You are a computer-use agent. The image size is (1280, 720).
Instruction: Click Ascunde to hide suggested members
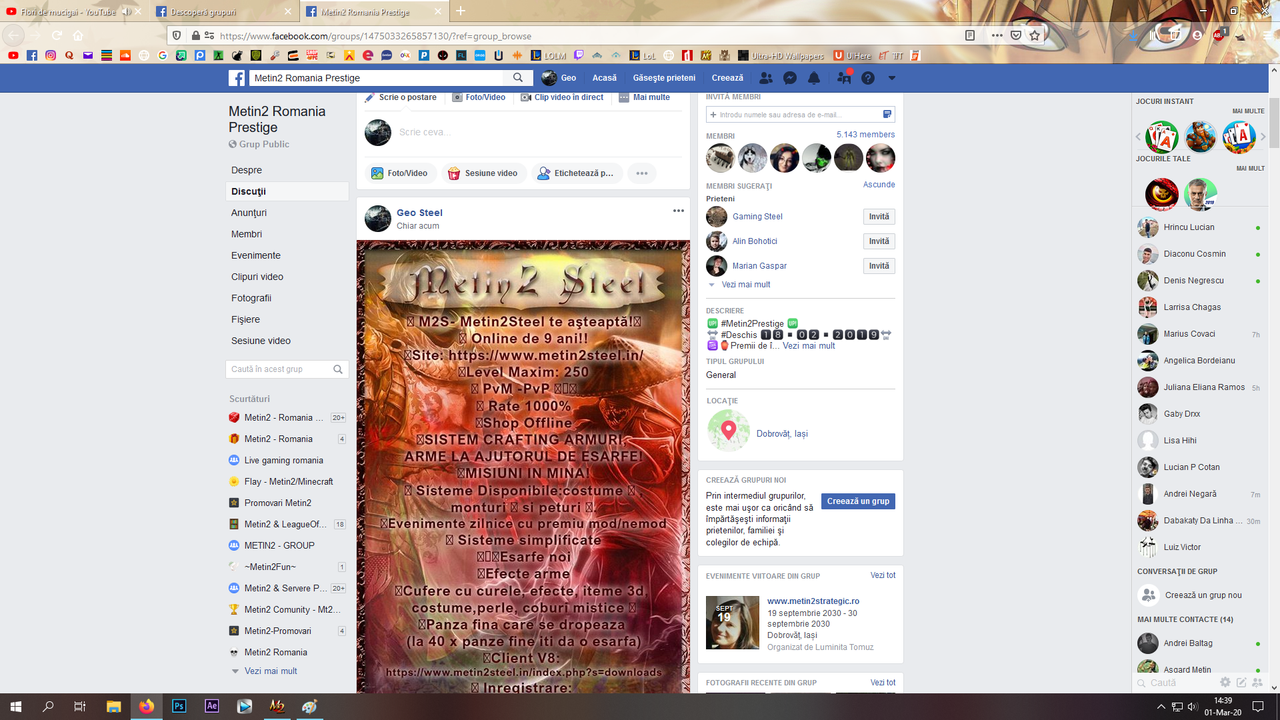click(879, 185)
